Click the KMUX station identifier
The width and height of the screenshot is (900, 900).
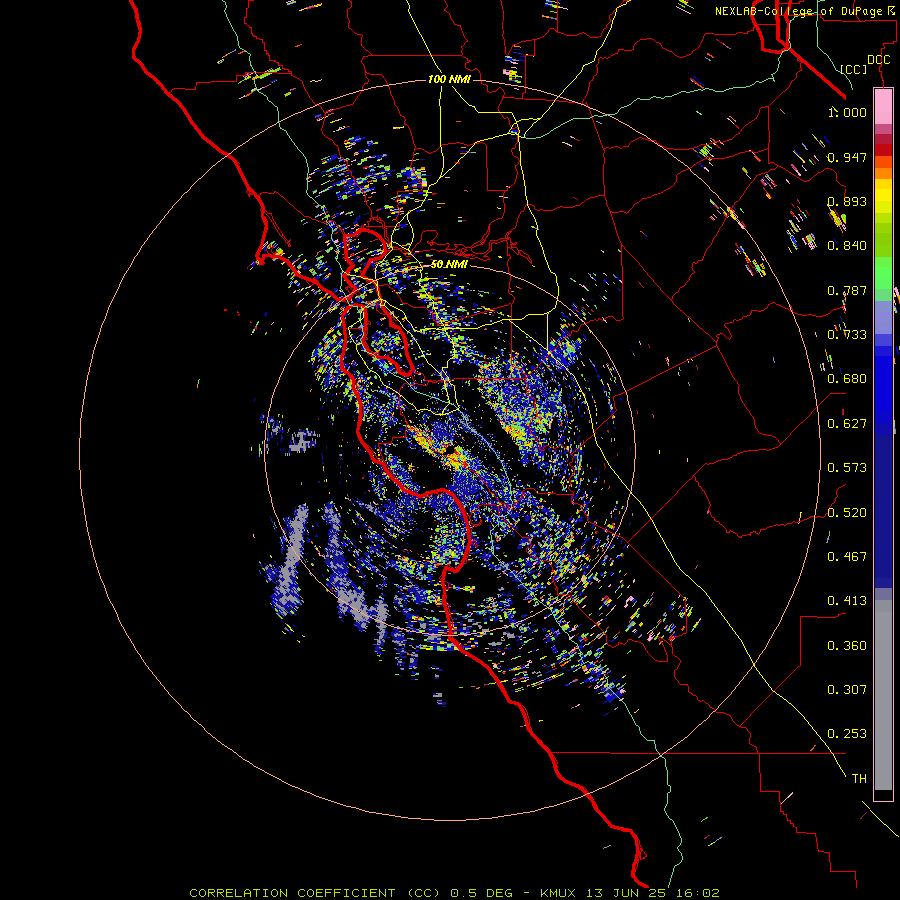pos(557,893)
